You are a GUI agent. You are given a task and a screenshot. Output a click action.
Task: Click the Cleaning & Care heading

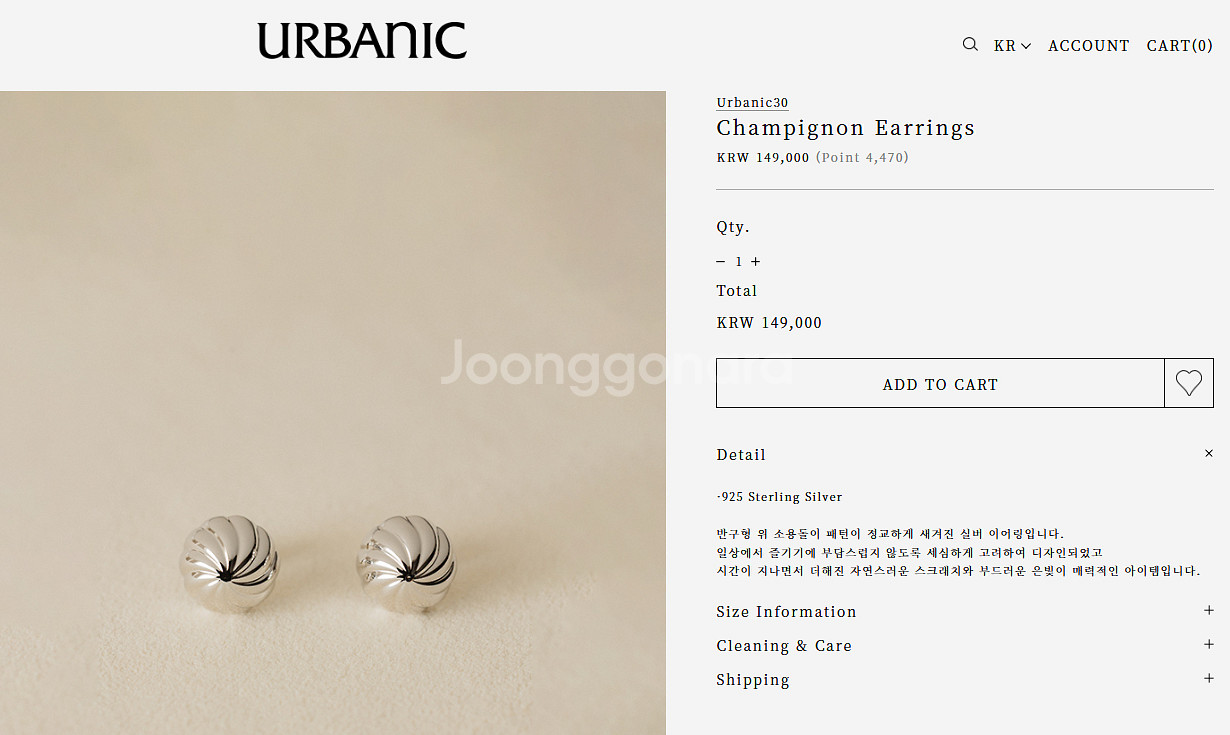[x=784, y=646]
